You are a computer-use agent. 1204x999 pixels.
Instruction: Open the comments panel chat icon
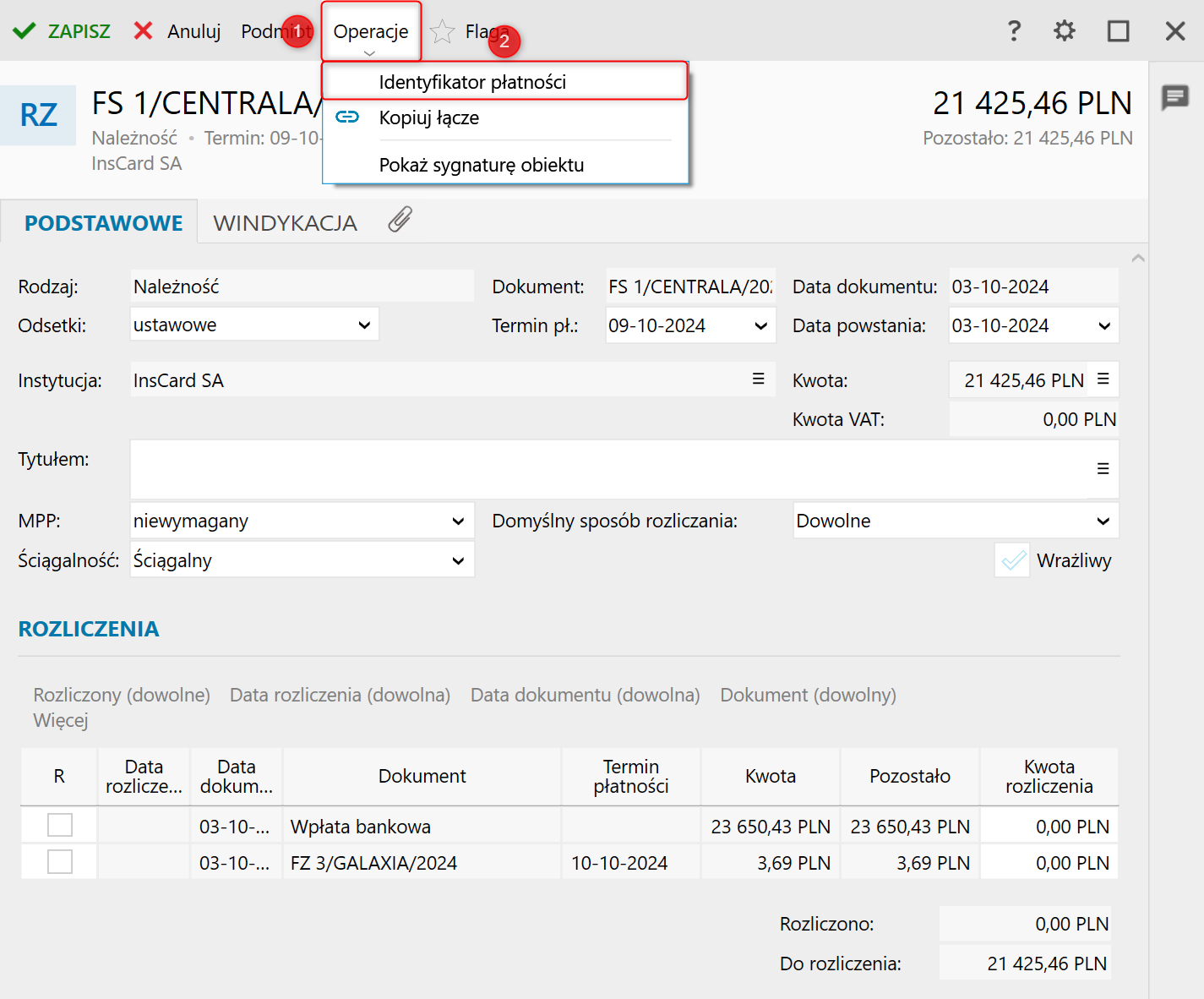[x=1174, y=98]
